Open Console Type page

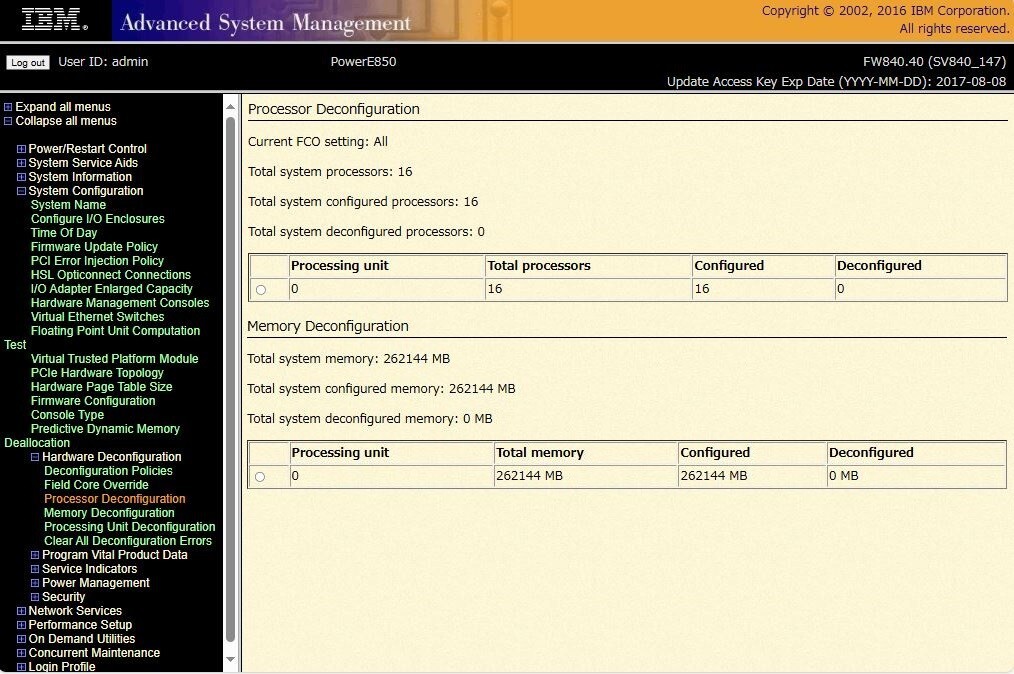click(67, 415)
